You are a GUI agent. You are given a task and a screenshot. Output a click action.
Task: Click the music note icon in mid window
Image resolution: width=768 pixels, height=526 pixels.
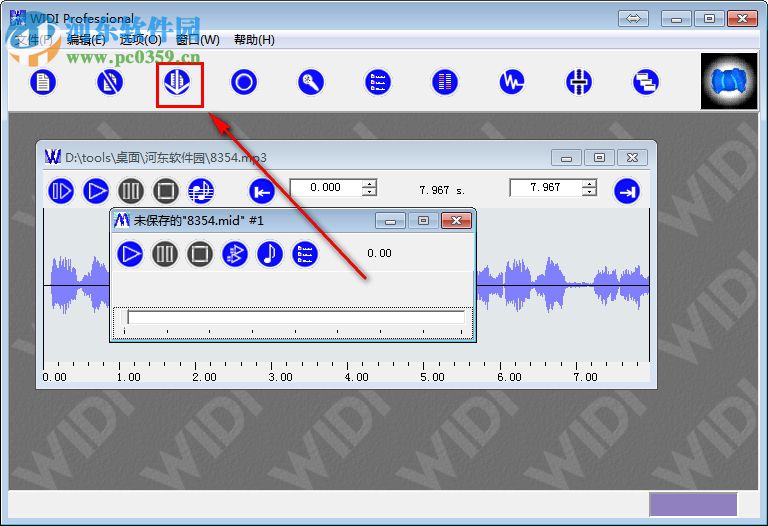(x=270, y=254)
